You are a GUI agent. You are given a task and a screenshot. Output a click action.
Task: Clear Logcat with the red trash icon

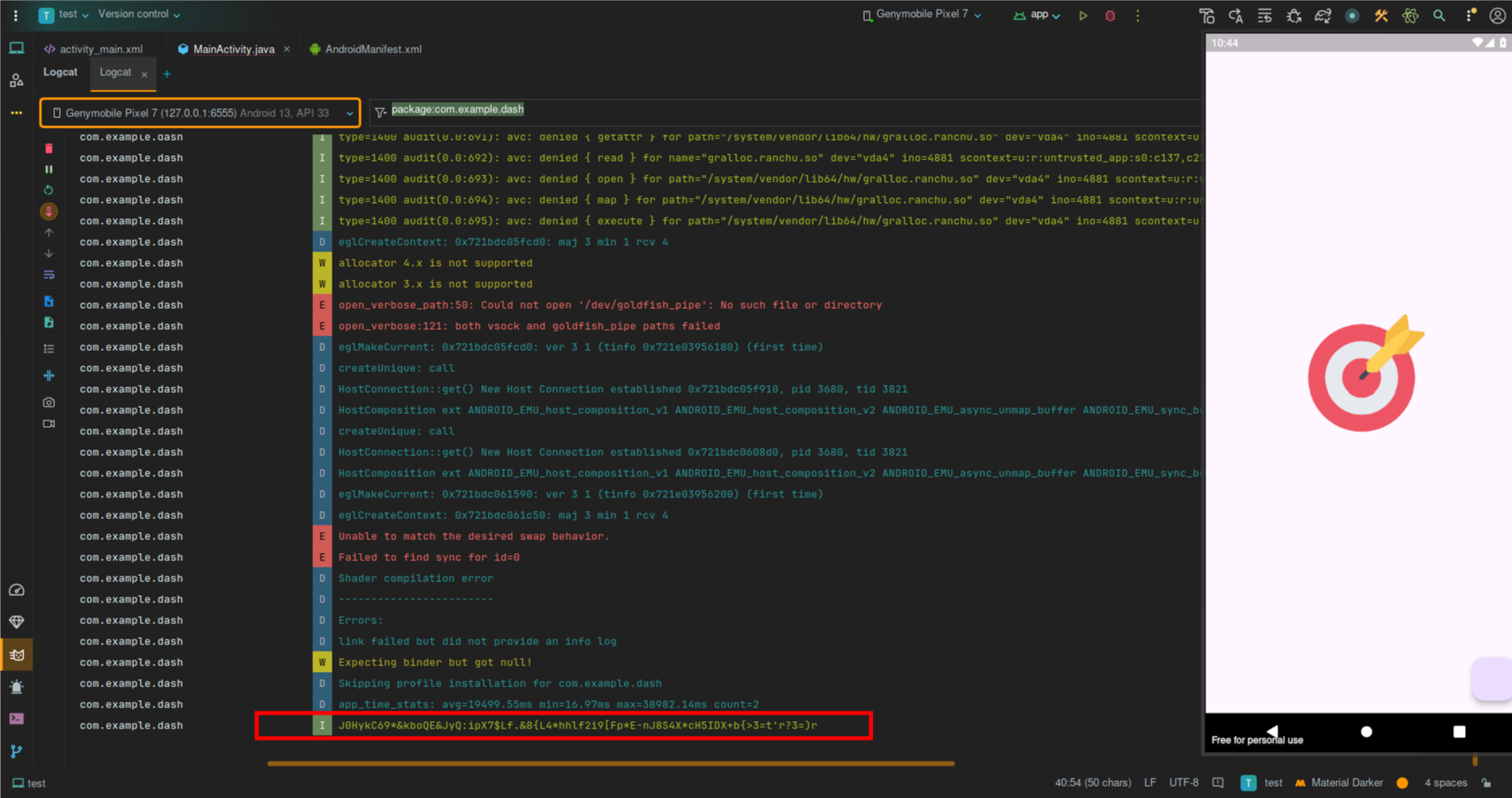49,148
